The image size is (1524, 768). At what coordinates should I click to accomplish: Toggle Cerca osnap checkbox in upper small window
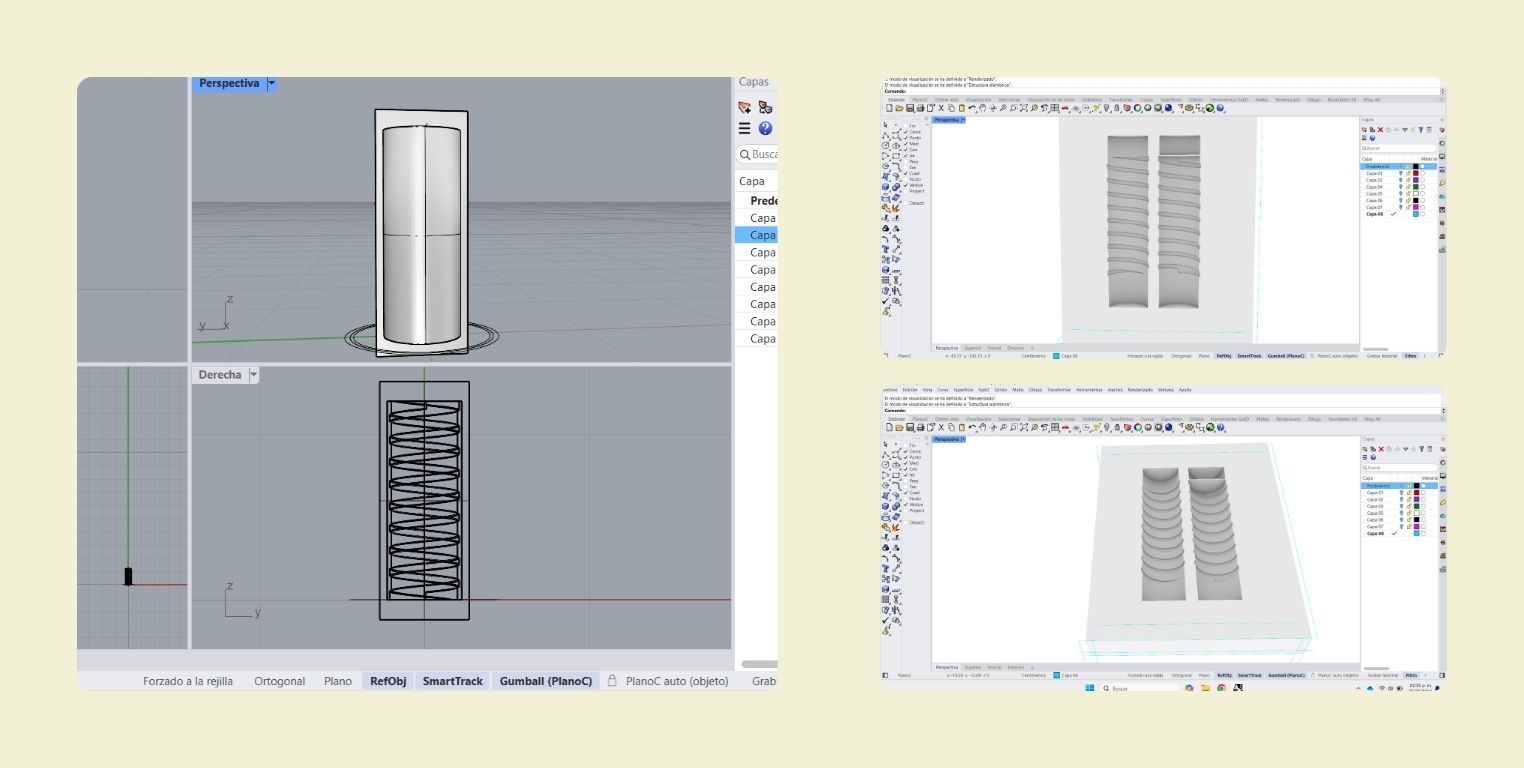(x=906, y=132)
